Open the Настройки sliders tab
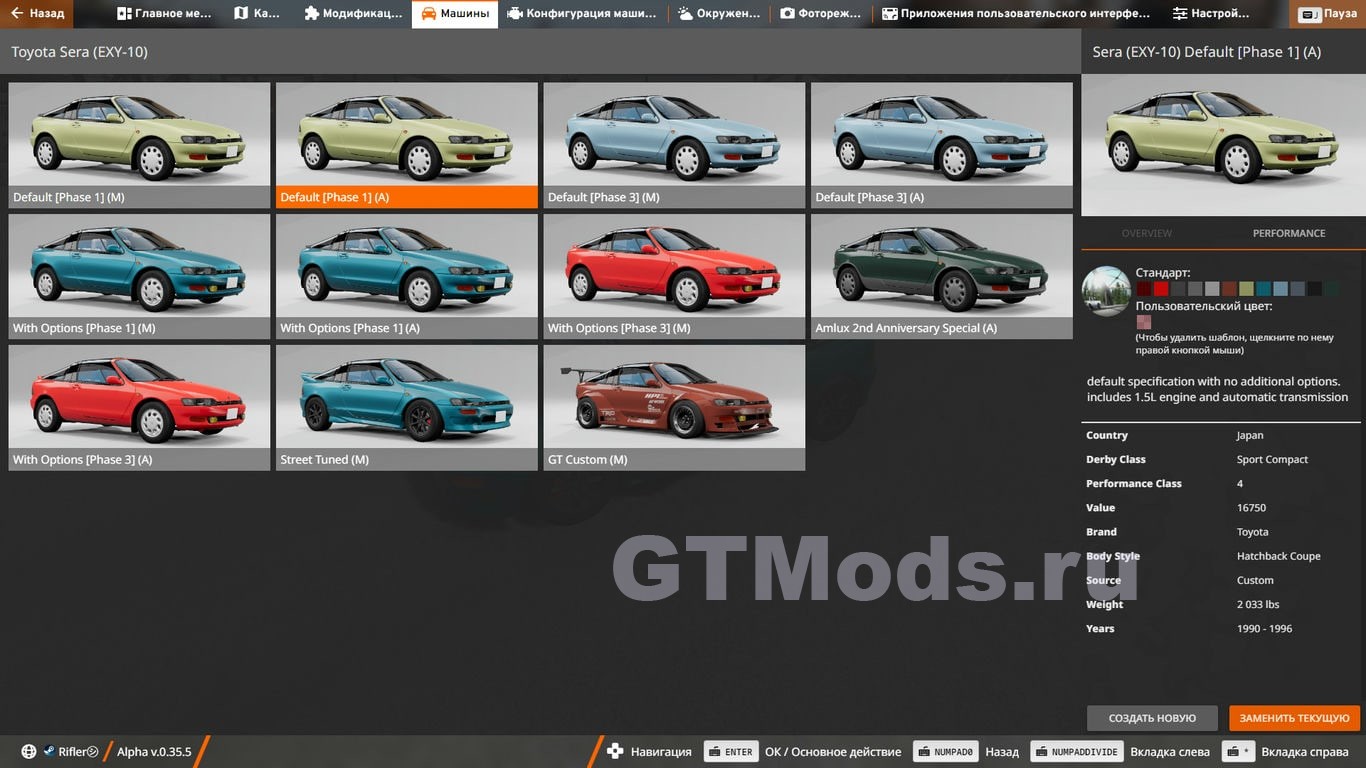 pos(1211,14)
